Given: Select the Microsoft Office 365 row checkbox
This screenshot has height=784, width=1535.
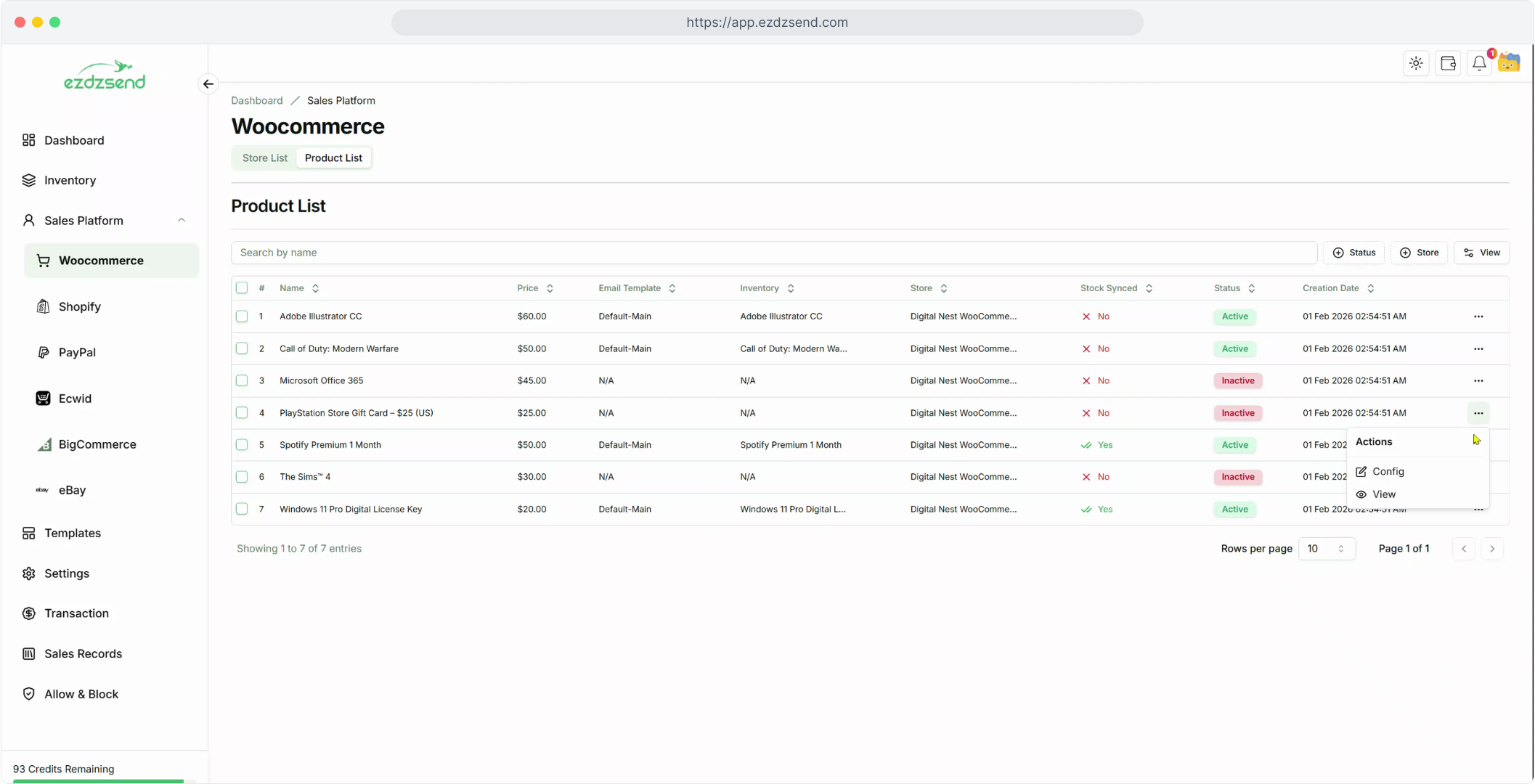Looking at the screenshot, I should click(x=242, y=380).
